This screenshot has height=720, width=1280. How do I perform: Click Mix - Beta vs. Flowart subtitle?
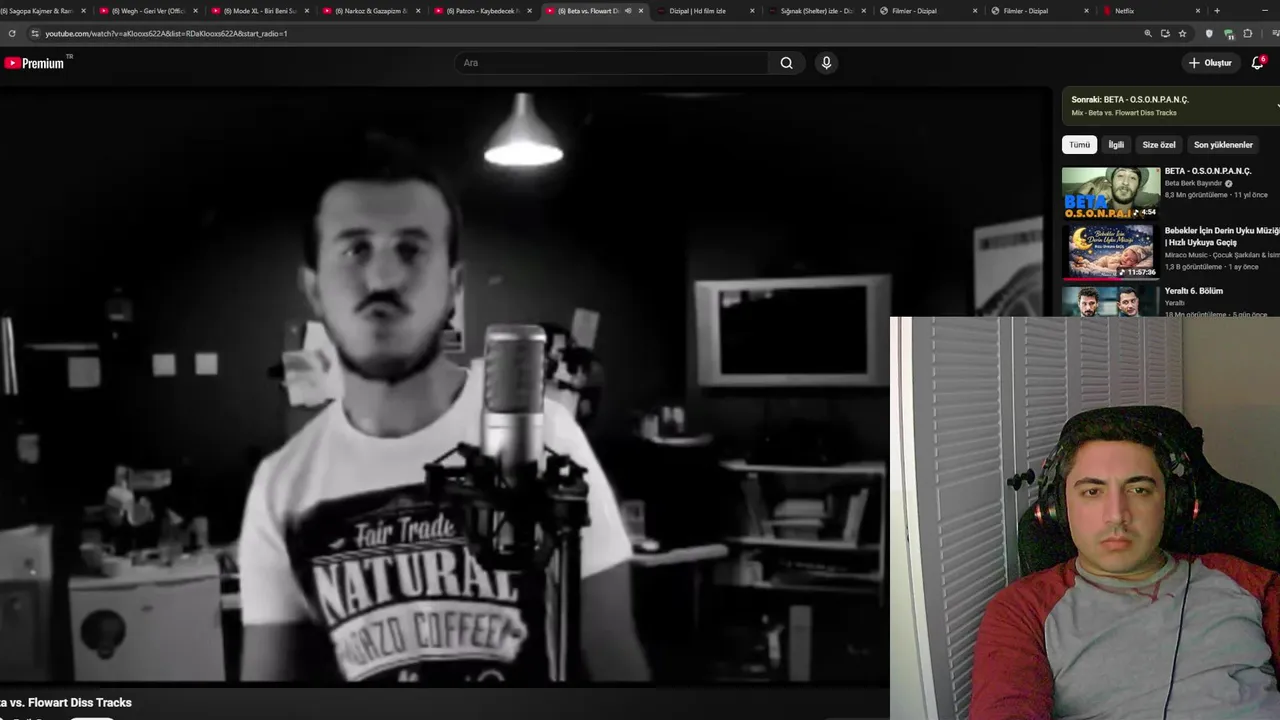point(1124,113)
